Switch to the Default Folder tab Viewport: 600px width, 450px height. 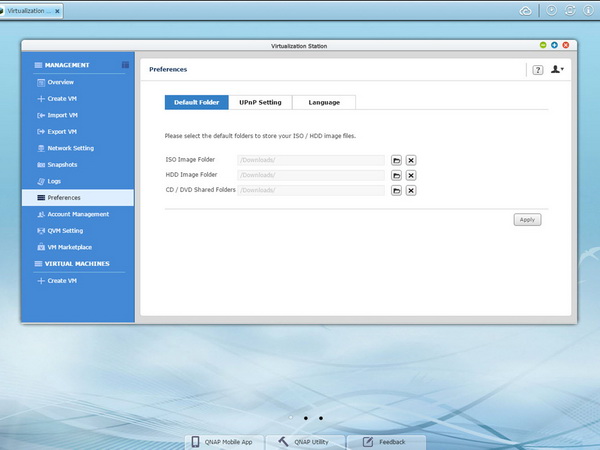(x=197, y=103)
